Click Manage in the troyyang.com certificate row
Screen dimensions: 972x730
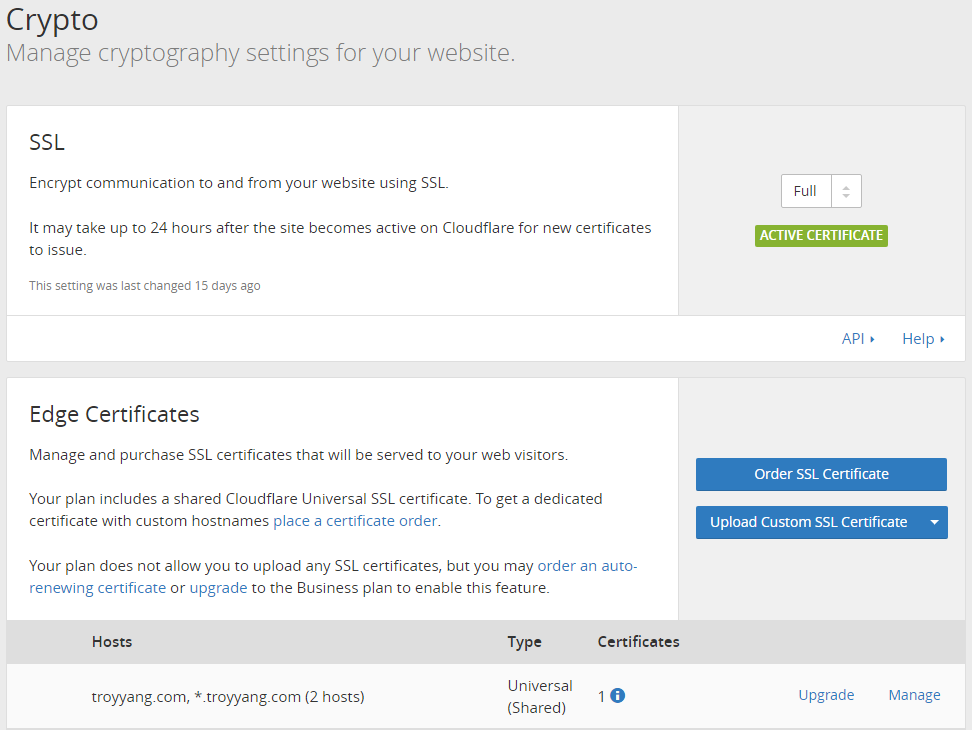click(914, 695)
